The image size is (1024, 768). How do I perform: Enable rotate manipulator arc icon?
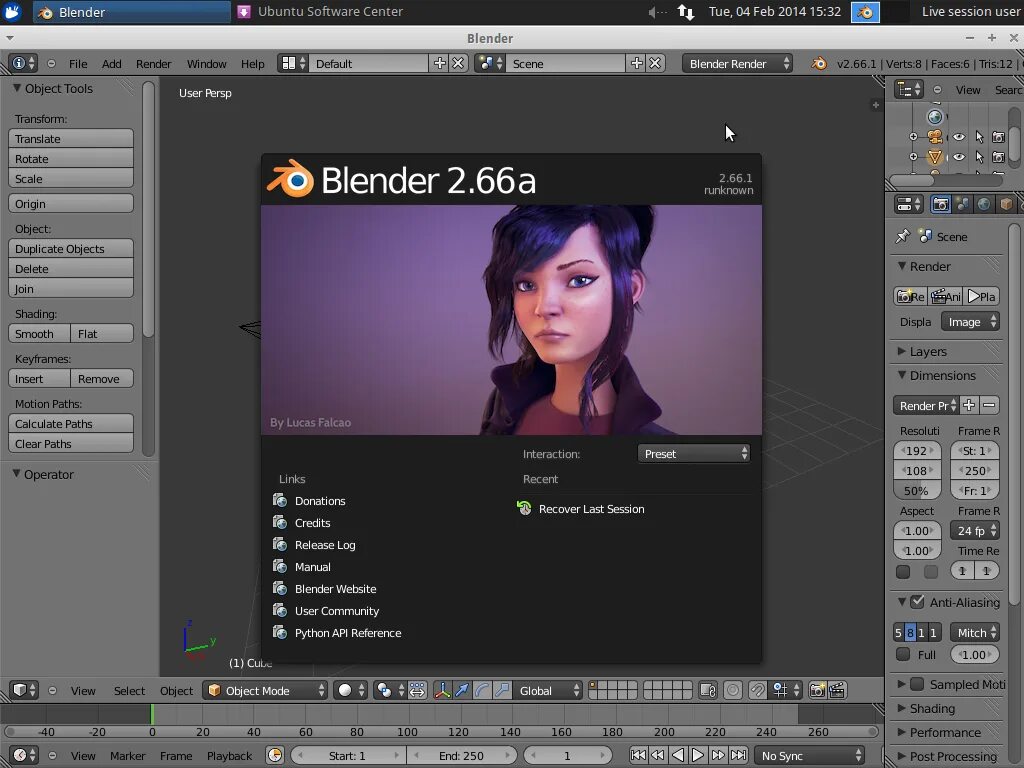click(482, 690)
